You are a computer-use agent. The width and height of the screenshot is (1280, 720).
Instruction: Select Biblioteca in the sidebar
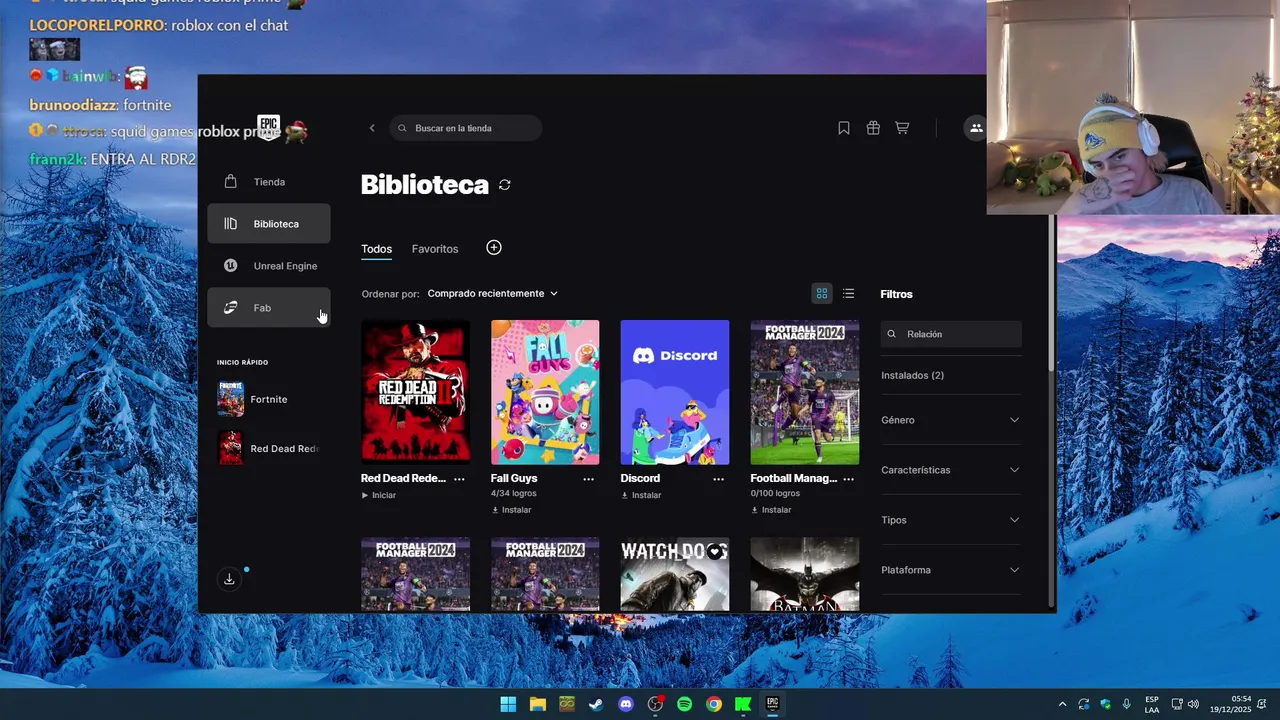coord(268,224)
